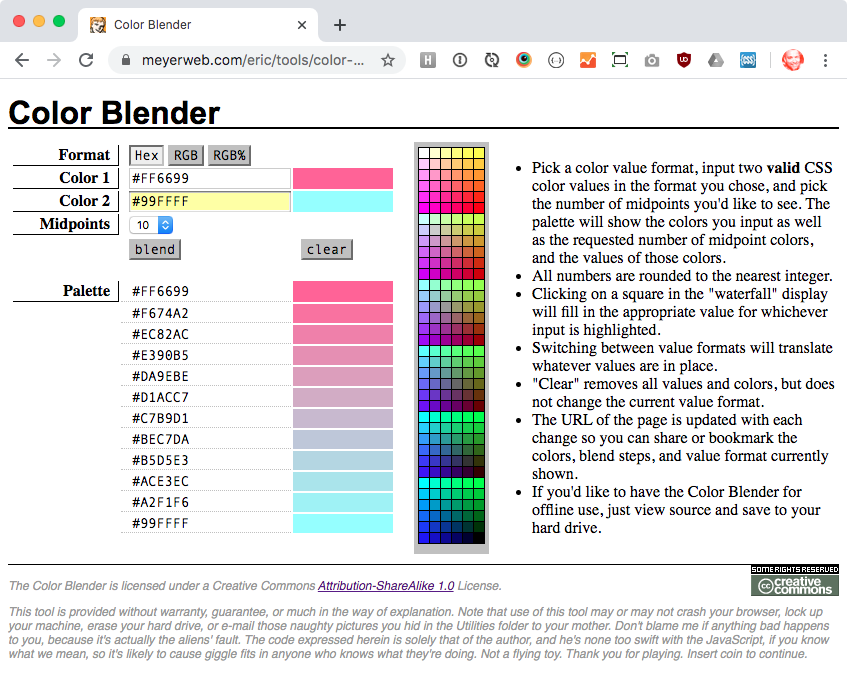Click the palette swatch for #F674A2

(343, 313)
